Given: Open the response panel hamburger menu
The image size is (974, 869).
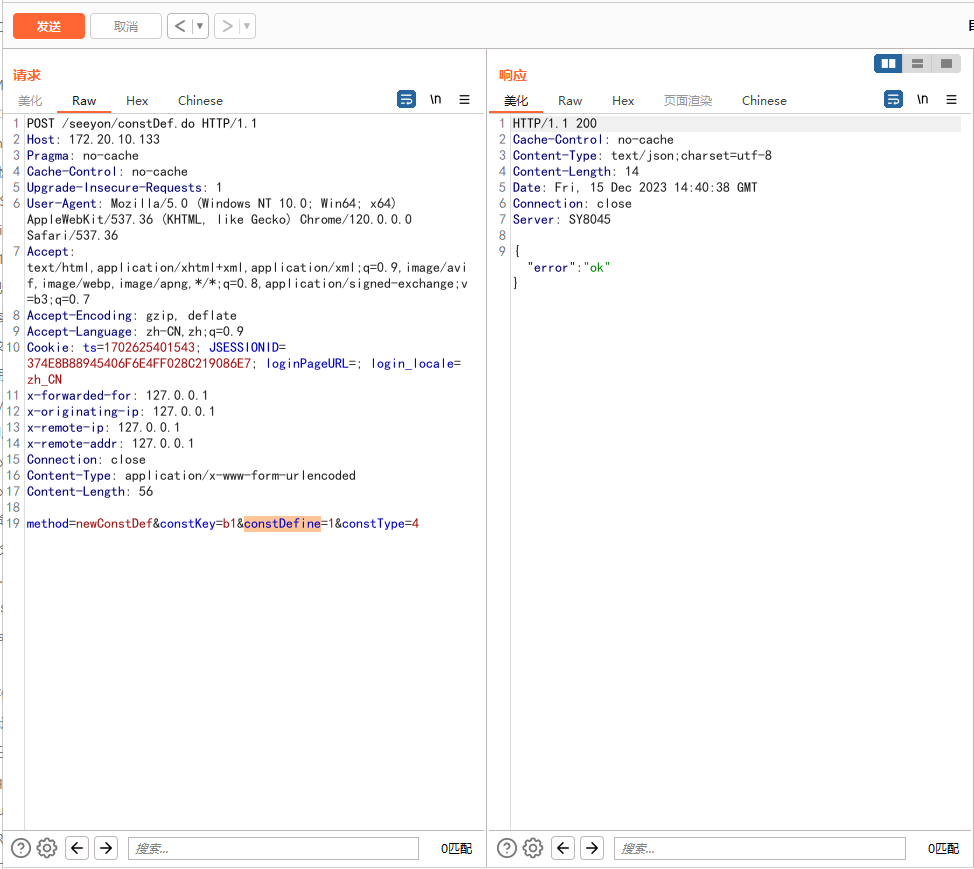Looking at the screenshot, I should tap(951, 99).
